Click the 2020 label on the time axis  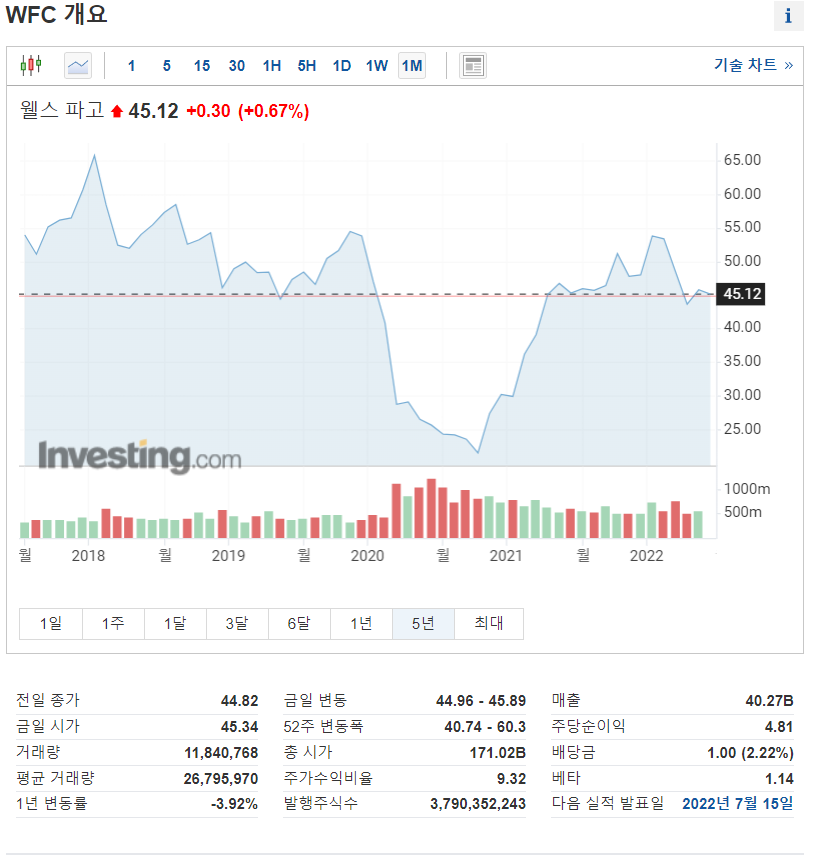click(x=367, y=556)
